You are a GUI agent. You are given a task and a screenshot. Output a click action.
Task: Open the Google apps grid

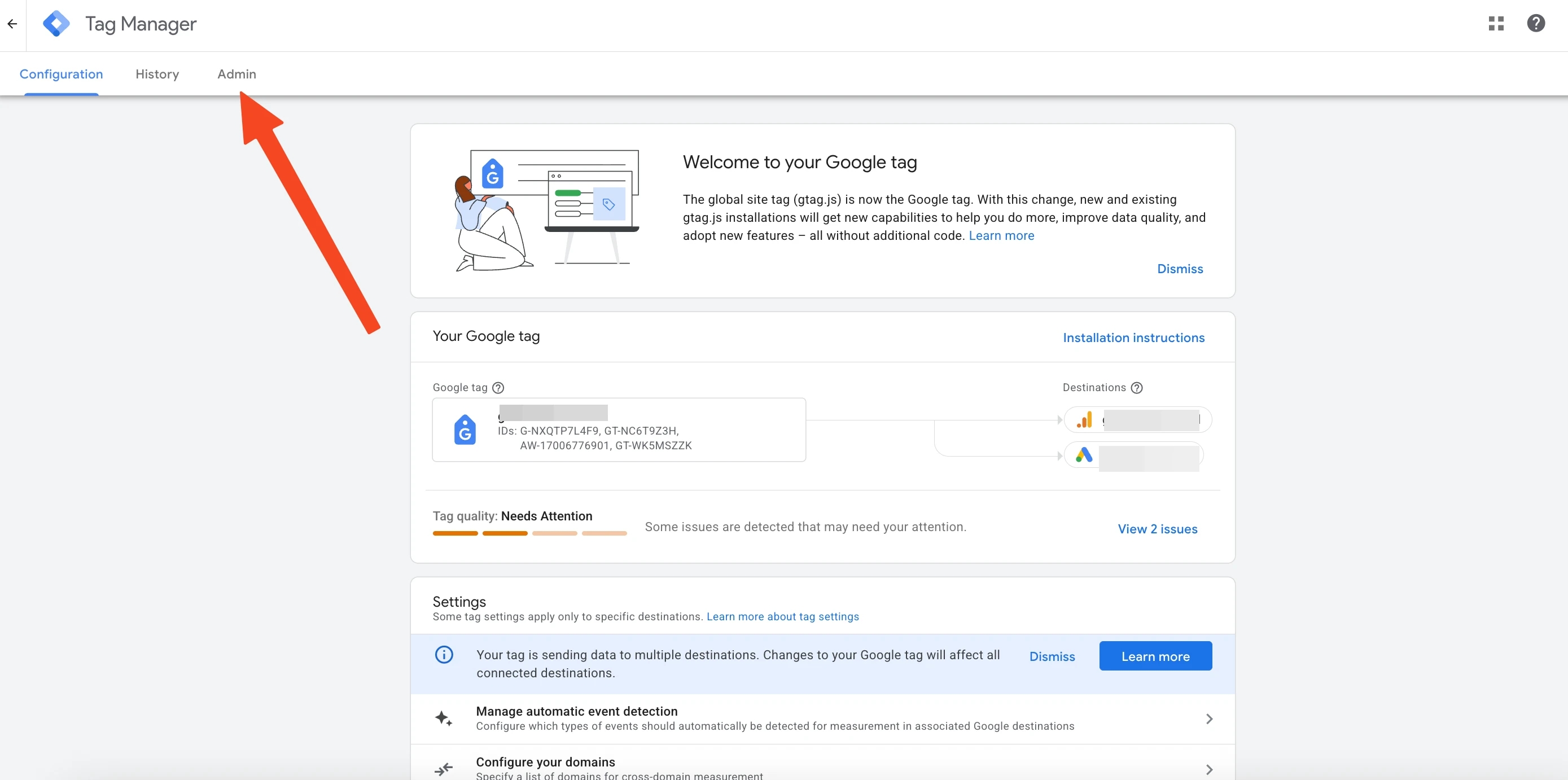coord(1496,24)
